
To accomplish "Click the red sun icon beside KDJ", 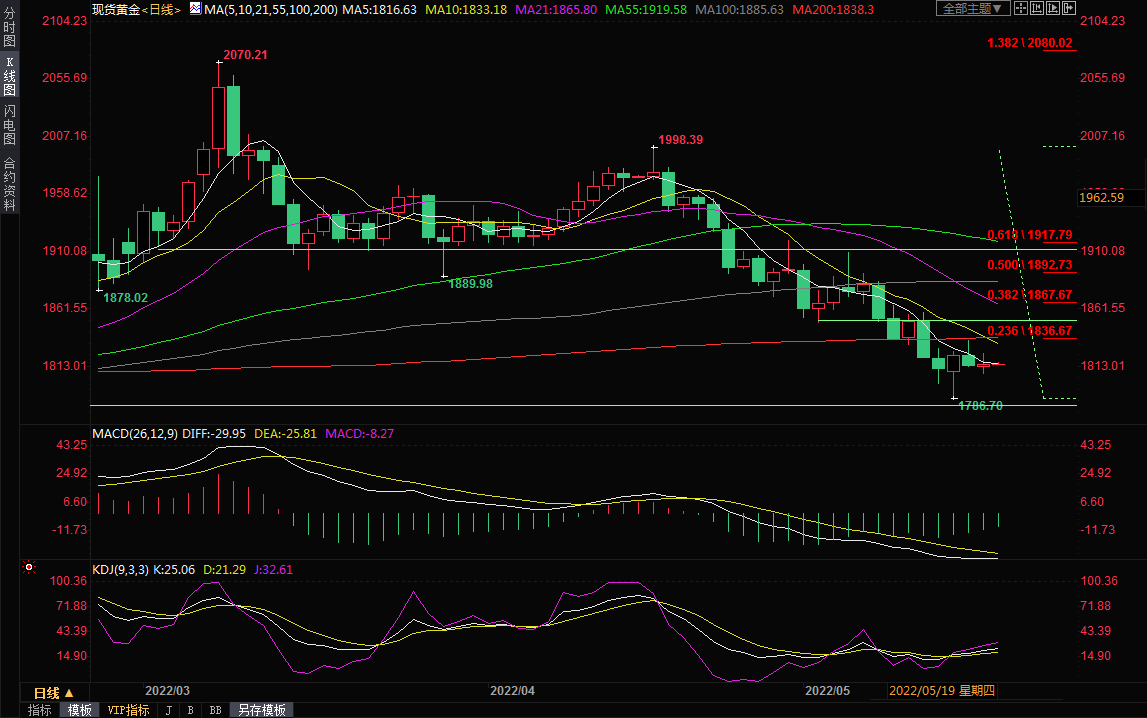I will (x=28, y=568).
